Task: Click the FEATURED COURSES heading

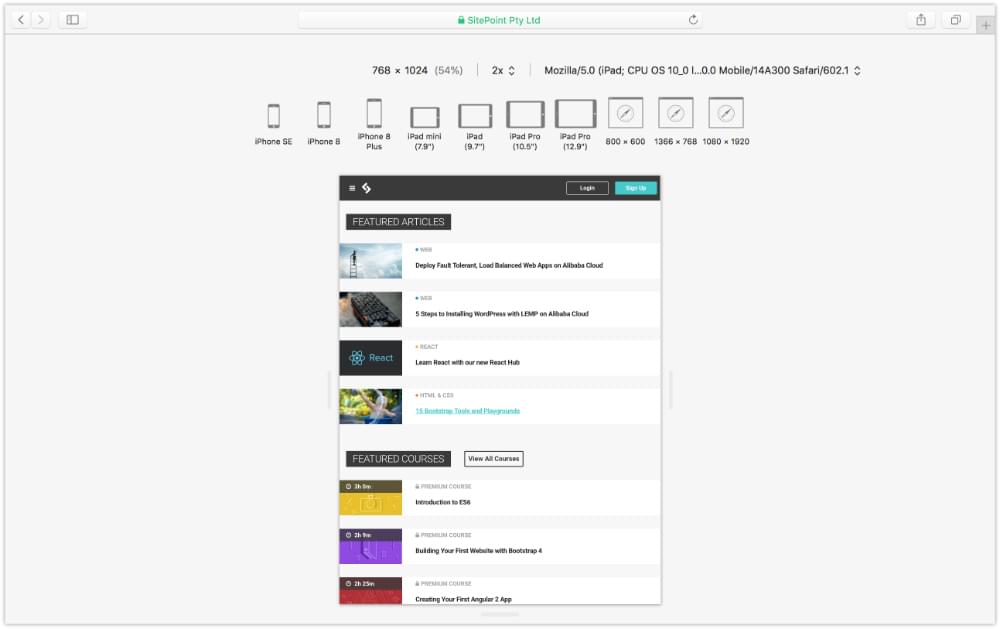Action: [x=399, y=459]
